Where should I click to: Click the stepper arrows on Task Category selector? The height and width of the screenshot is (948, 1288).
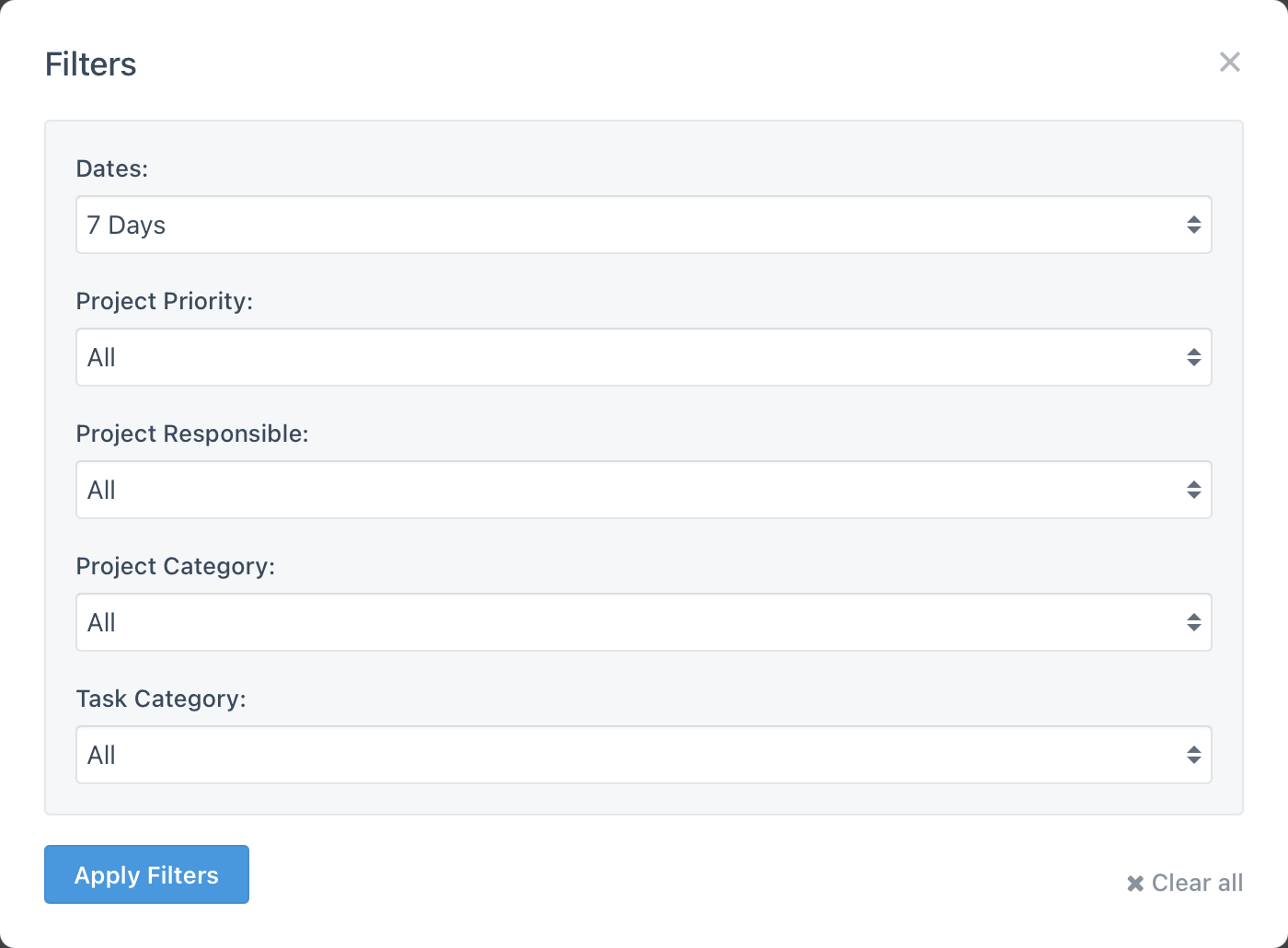(x=1193, y=755)
